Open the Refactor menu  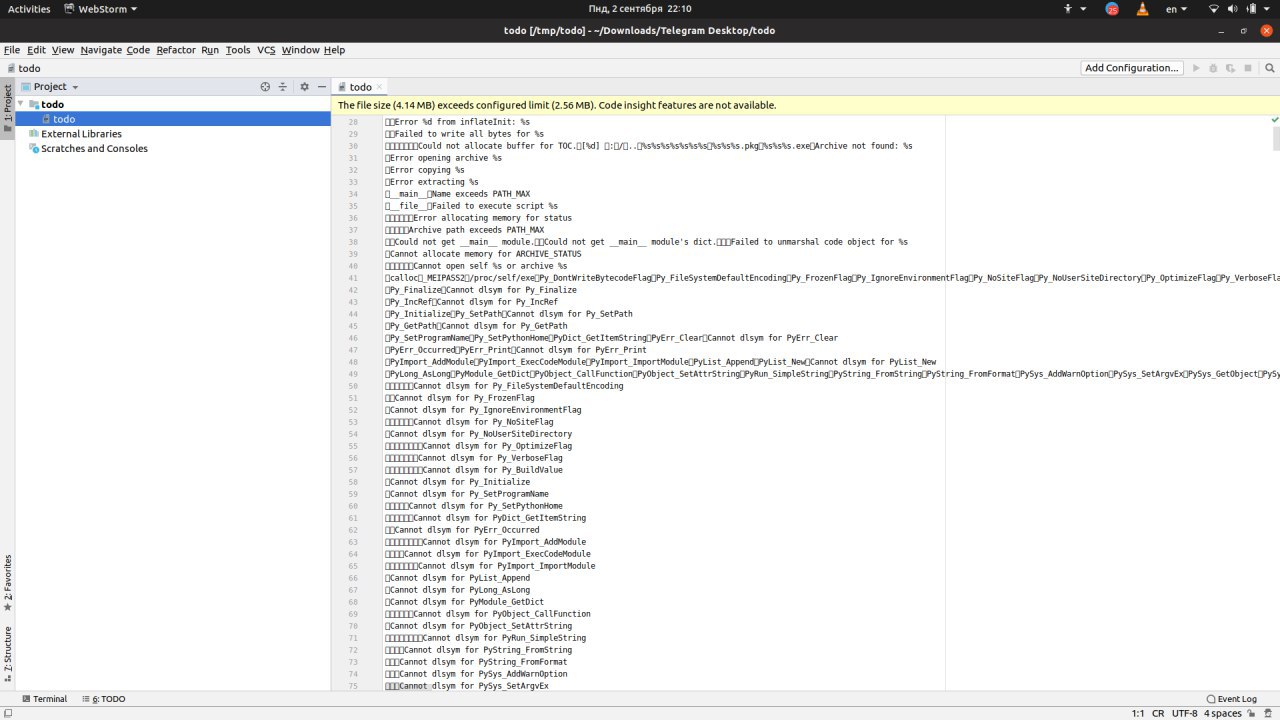click(x=176, y=50)
